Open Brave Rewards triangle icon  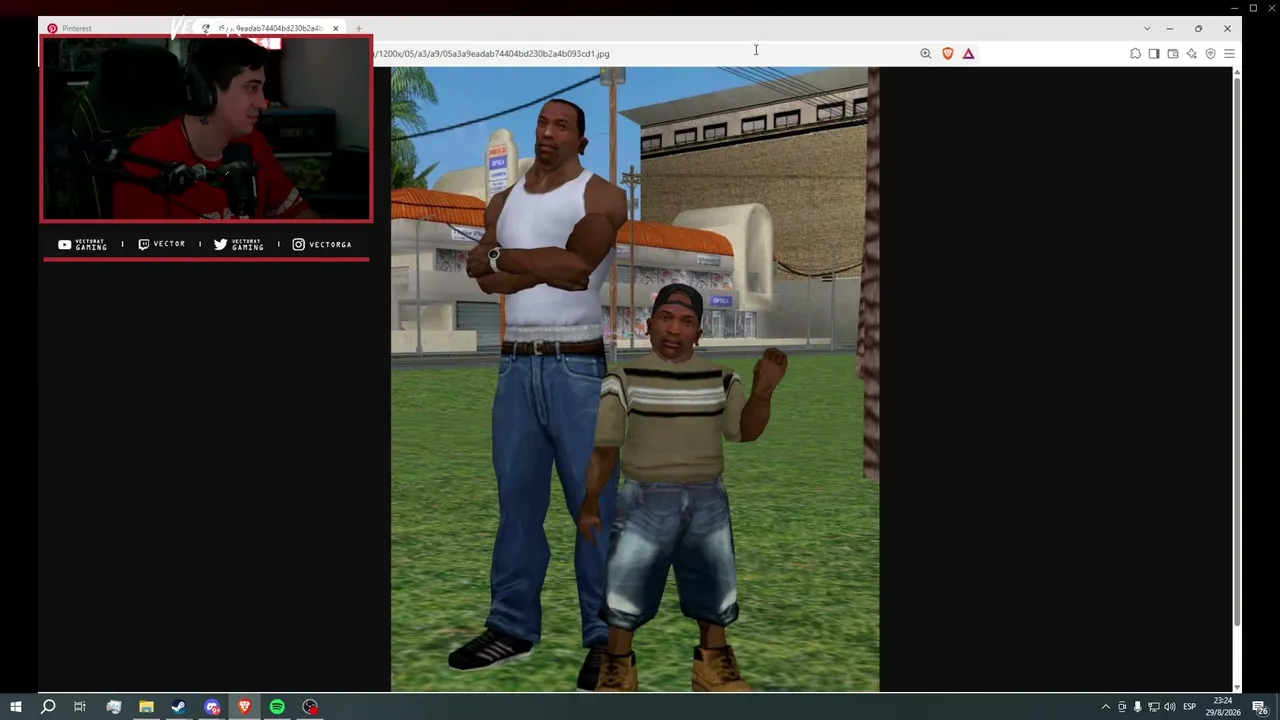pyautogui.click(x=968, y=54)
